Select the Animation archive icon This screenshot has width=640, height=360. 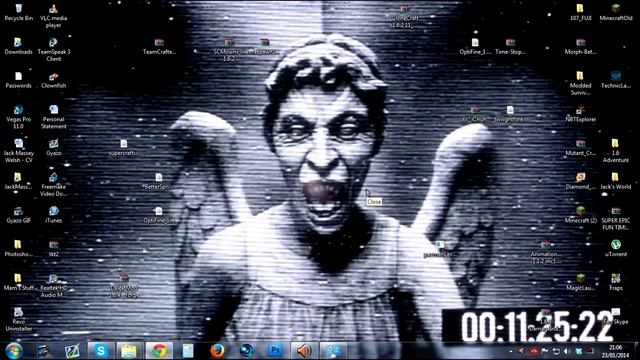click(545, 251)
